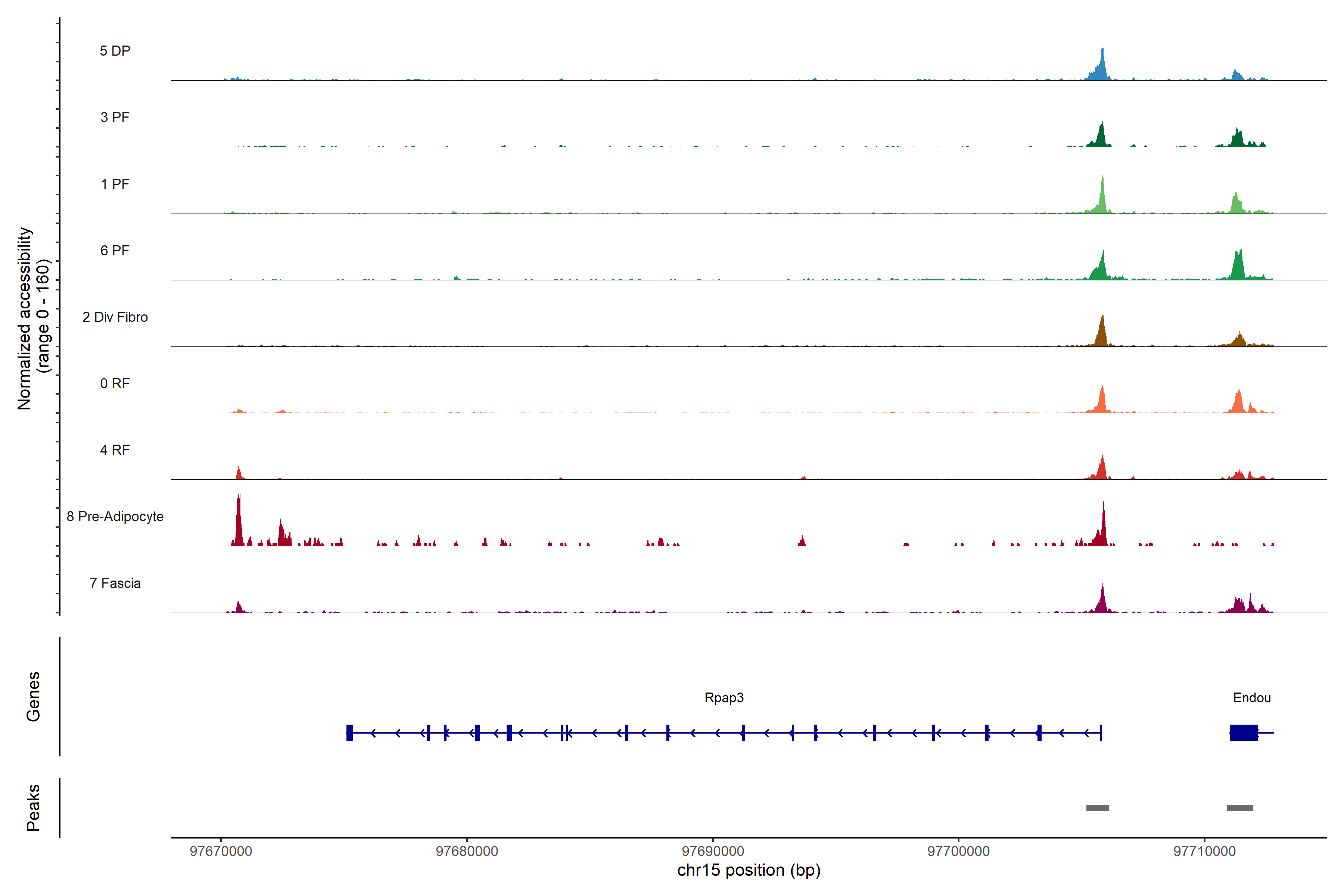Click the 3 PF track label
The image size is (1344, 896).
point(115,117)
